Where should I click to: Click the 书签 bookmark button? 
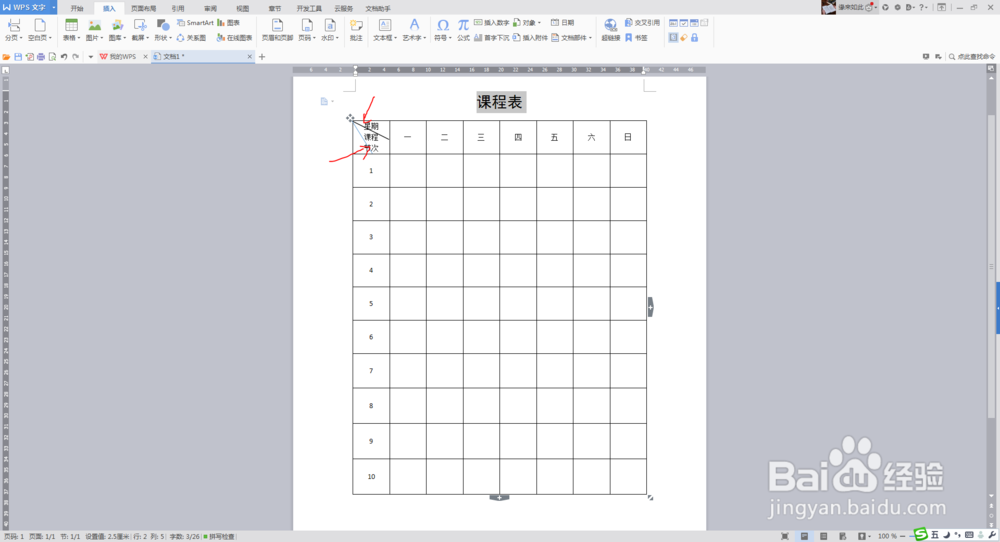[636, 38]
